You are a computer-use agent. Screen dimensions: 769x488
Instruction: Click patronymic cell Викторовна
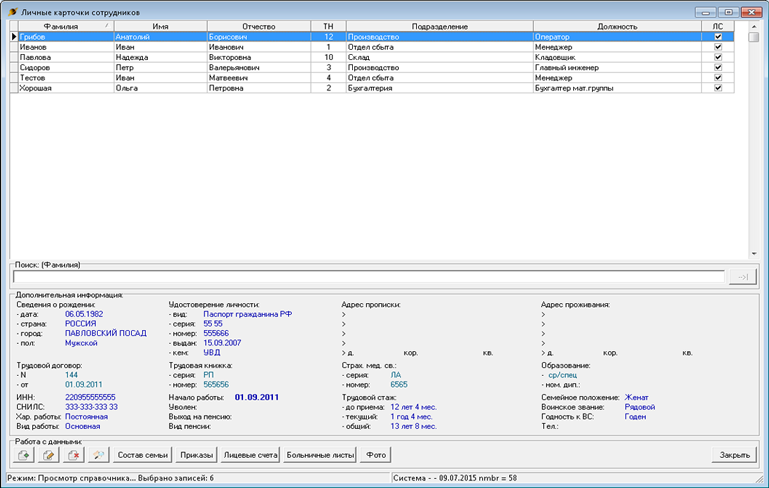click(259, 57)
